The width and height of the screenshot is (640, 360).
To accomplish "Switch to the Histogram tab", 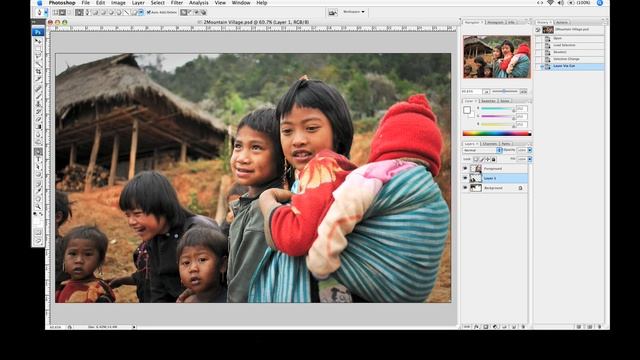I will click(x=496, y=22).
